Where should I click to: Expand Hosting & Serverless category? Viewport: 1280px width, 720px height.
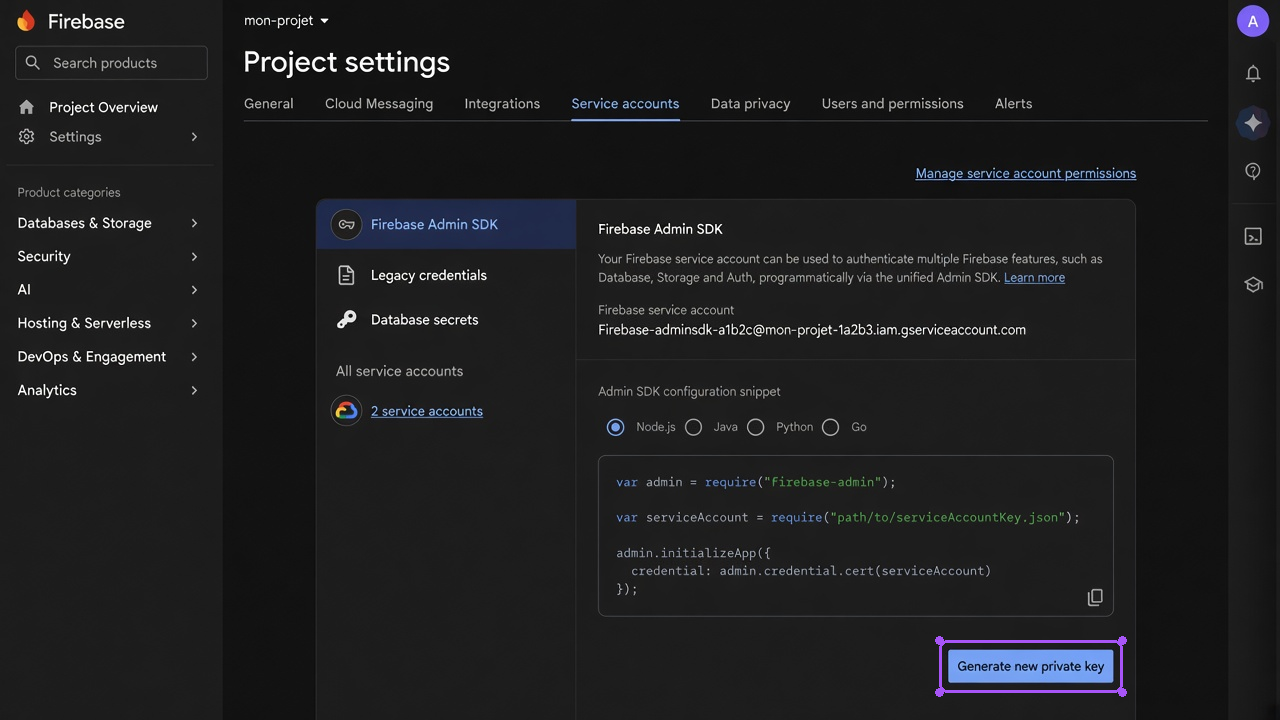point(108,323)
